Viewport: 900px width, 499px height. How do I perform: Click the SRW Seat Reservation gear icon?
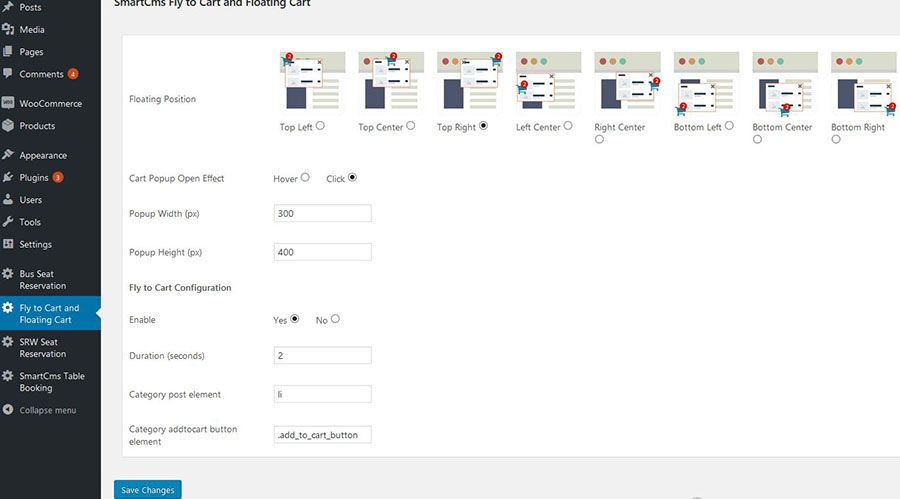pos(7,342)
